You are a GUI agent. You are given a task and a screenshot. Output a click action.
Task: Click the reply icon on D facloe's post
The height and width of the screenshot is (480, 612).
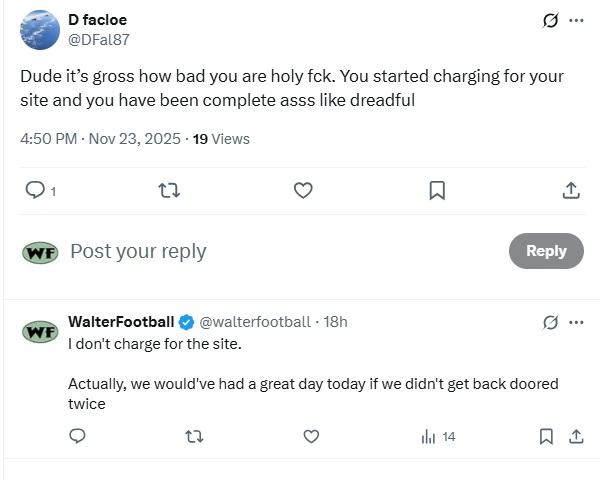[x=35, y=190]
